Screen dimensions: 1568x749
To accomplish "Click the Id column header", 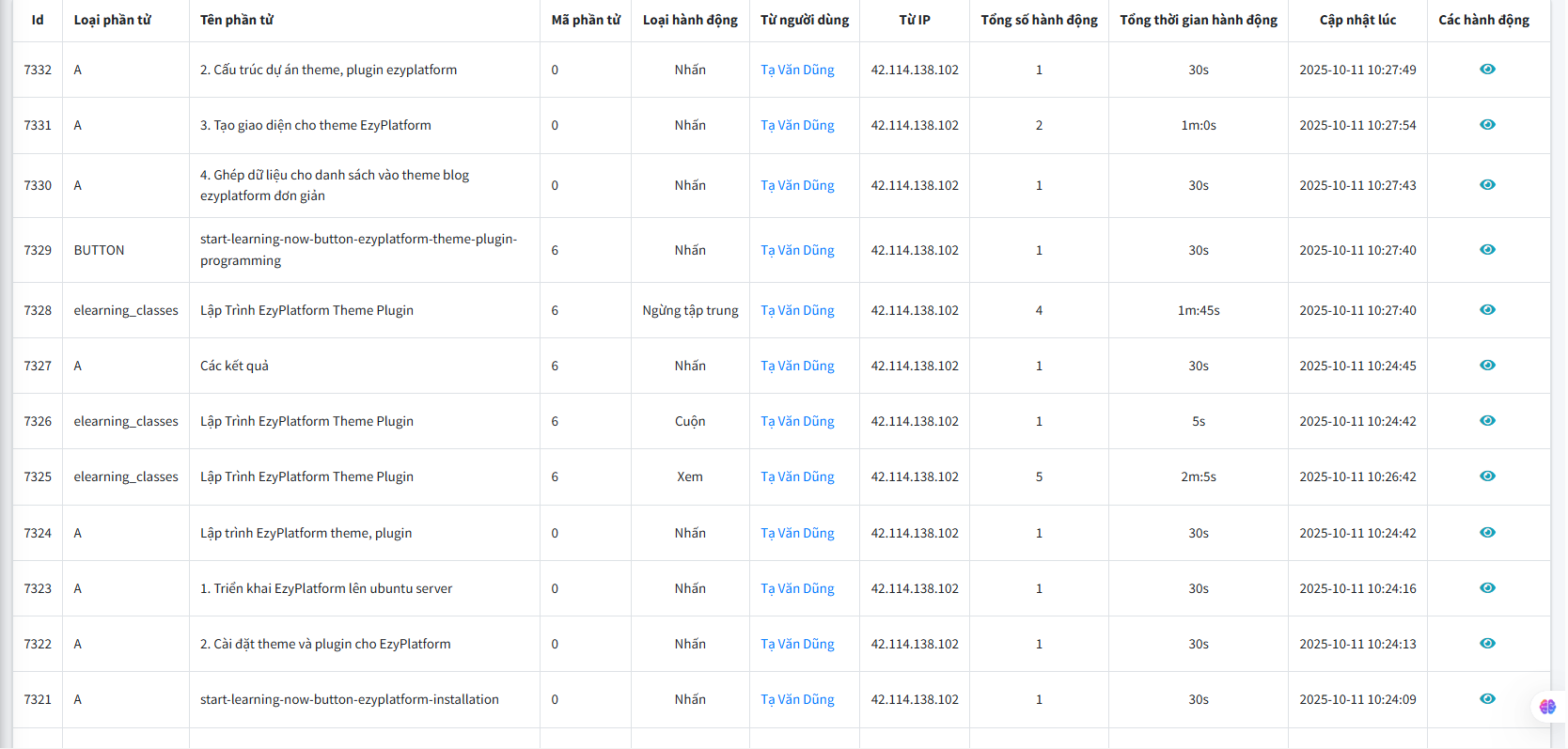I will pyautogui.click(x=38, y=20).
